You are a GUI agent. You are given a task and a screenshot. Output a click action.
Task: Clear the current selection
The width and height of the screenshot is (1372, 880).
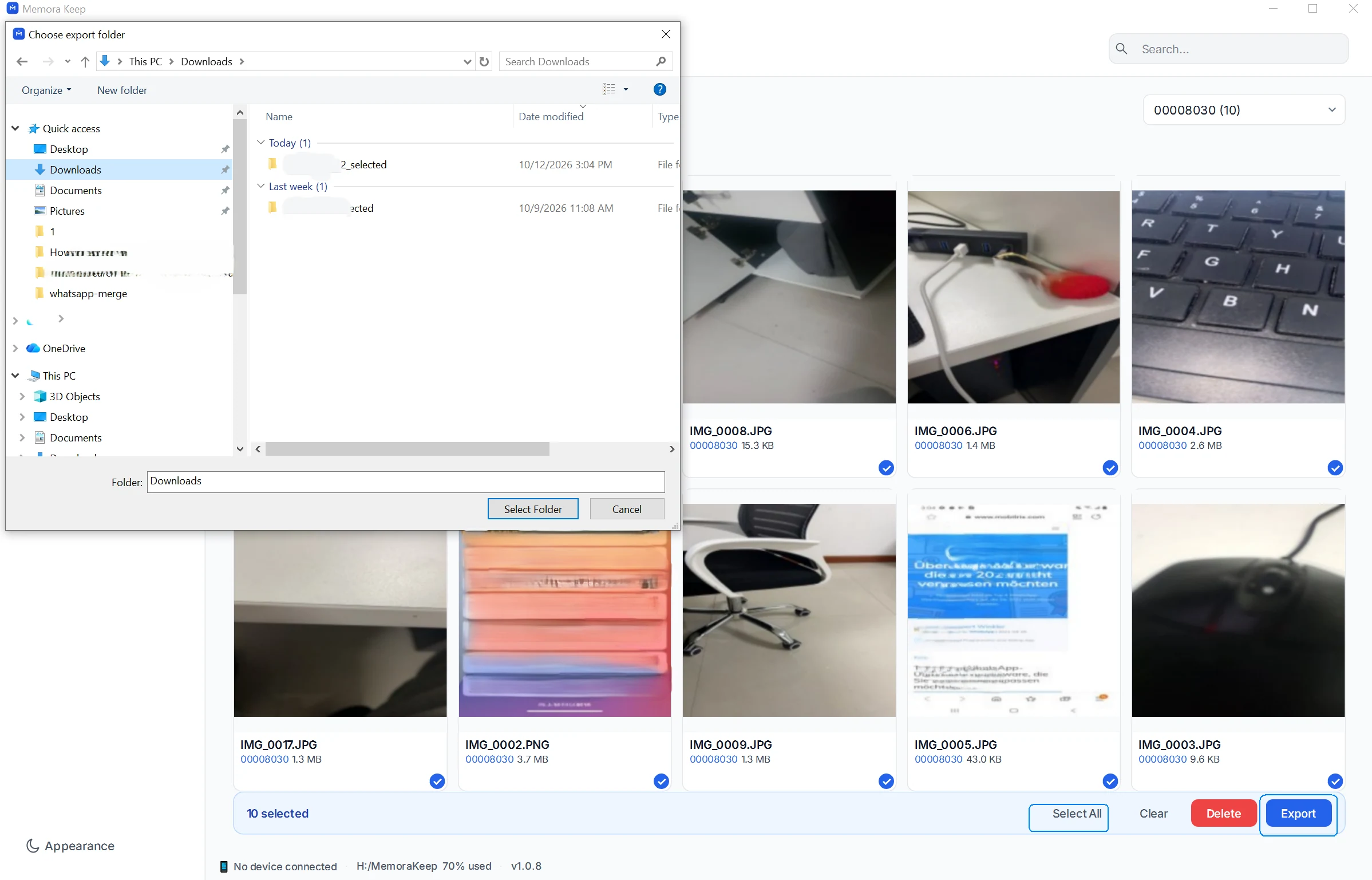[1153, 814]
